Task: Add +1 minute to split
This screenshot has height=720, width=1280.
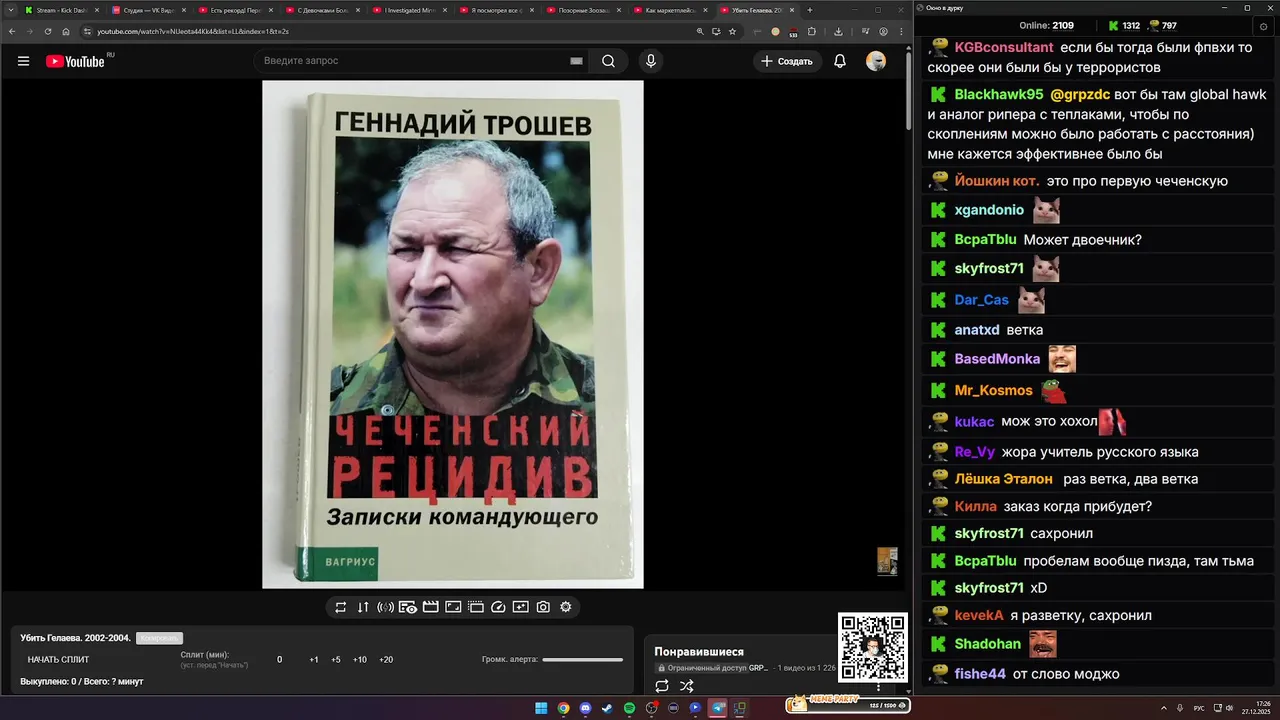Action: (314, 660)
